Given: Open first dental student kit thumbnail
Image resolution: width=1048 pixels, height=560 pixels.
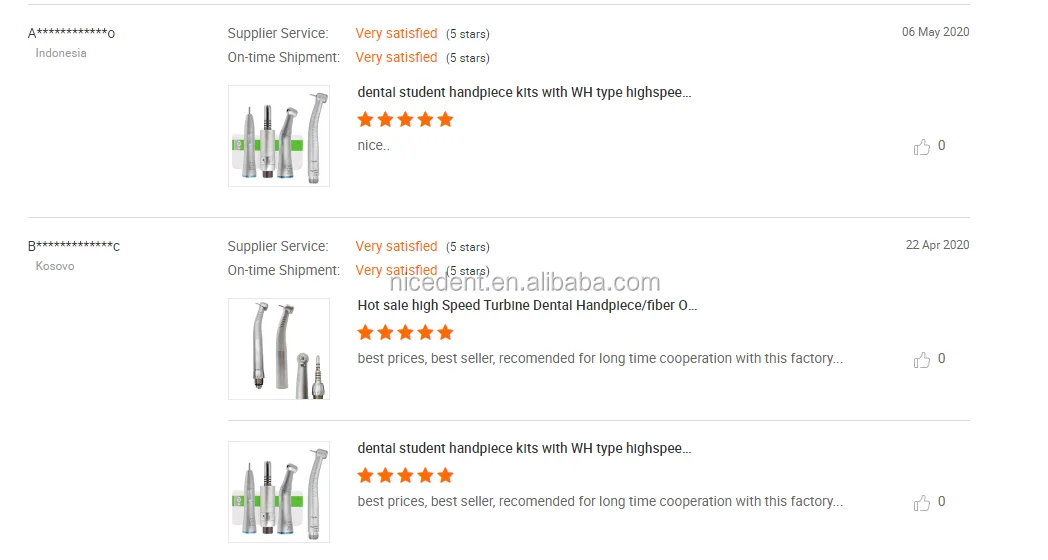Looking at the screenshot, I should (279, 136).
